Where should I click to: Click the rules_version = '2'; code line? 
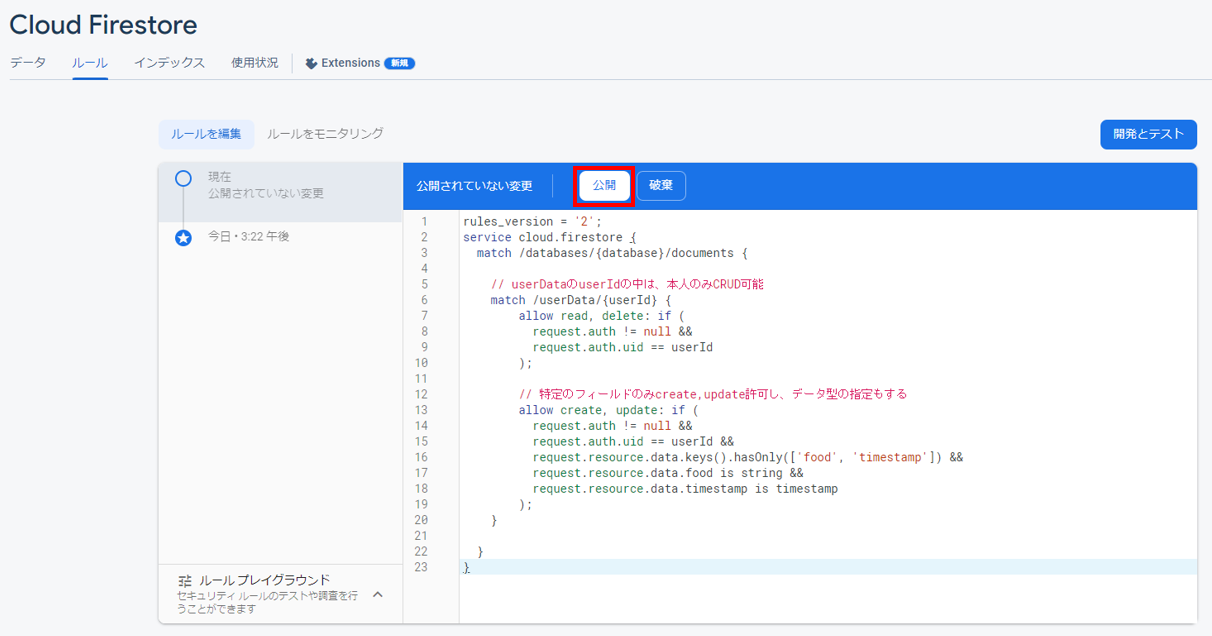pos(532,222)
